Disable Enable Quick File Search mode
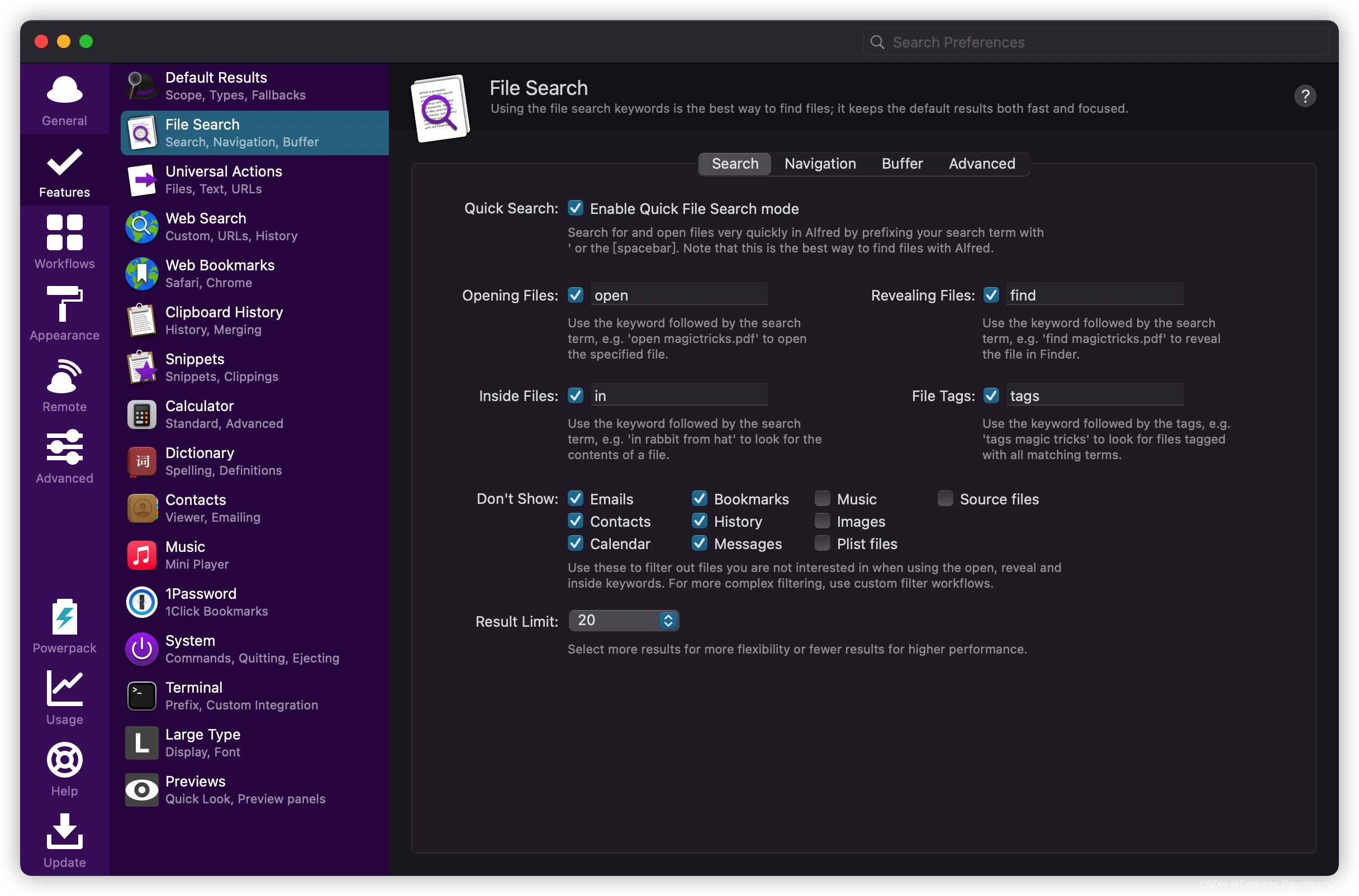This screenshot has height=896, width=1359. coord(576,208)
